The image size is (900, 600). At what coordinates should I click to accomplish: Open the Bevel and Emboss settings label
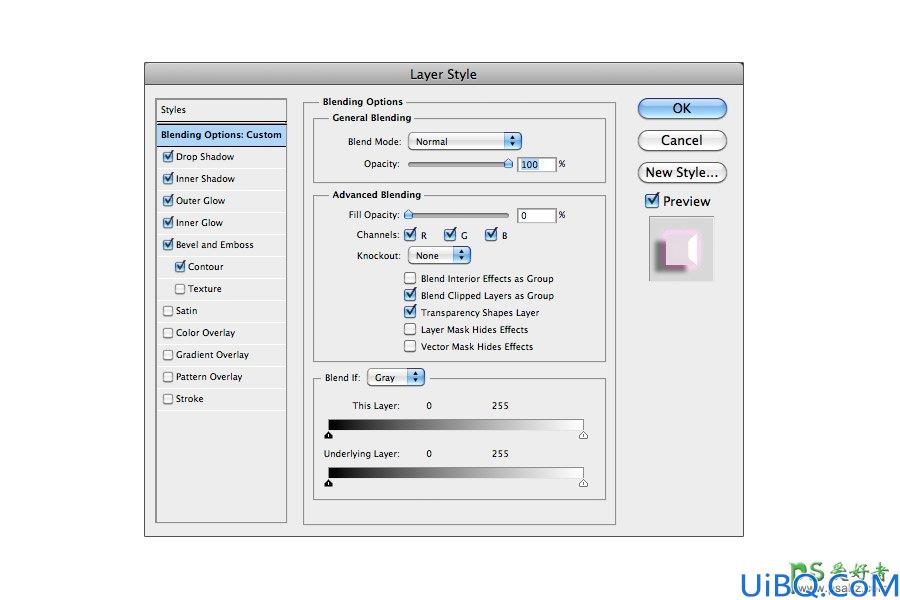coord(215,245)
